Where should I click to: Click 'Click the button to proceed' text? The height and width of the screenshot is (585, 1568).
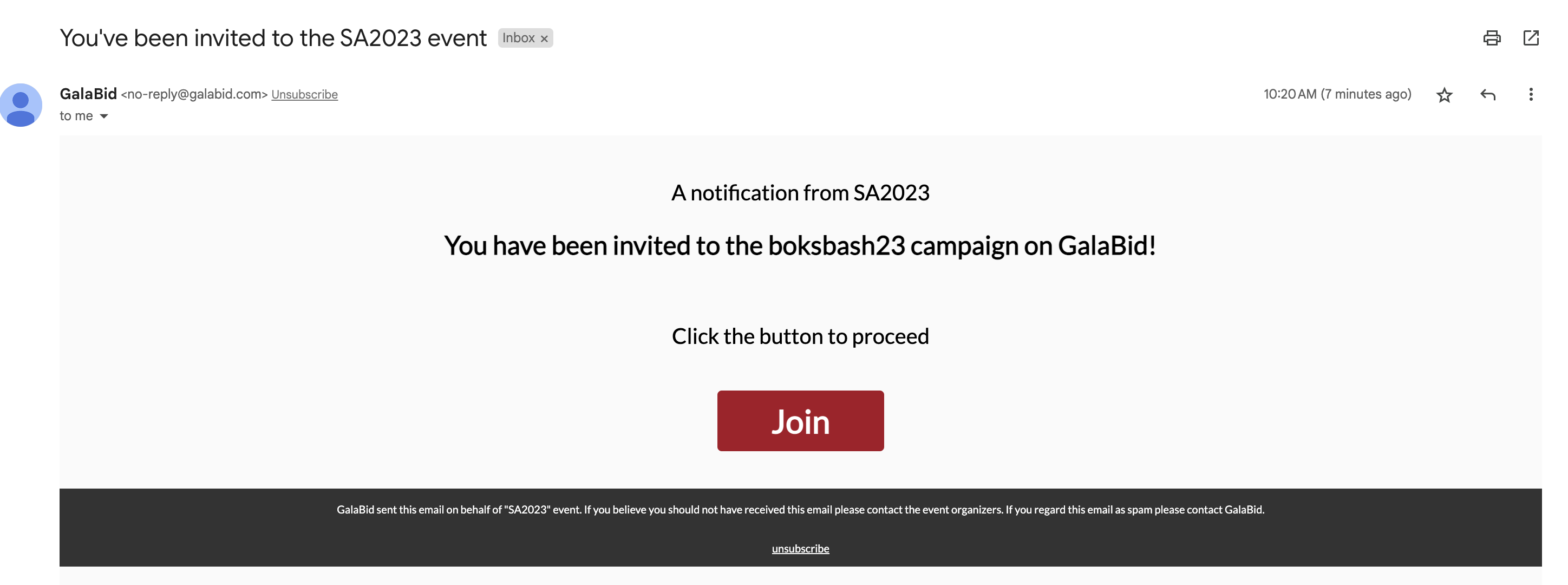click(800, 336)
